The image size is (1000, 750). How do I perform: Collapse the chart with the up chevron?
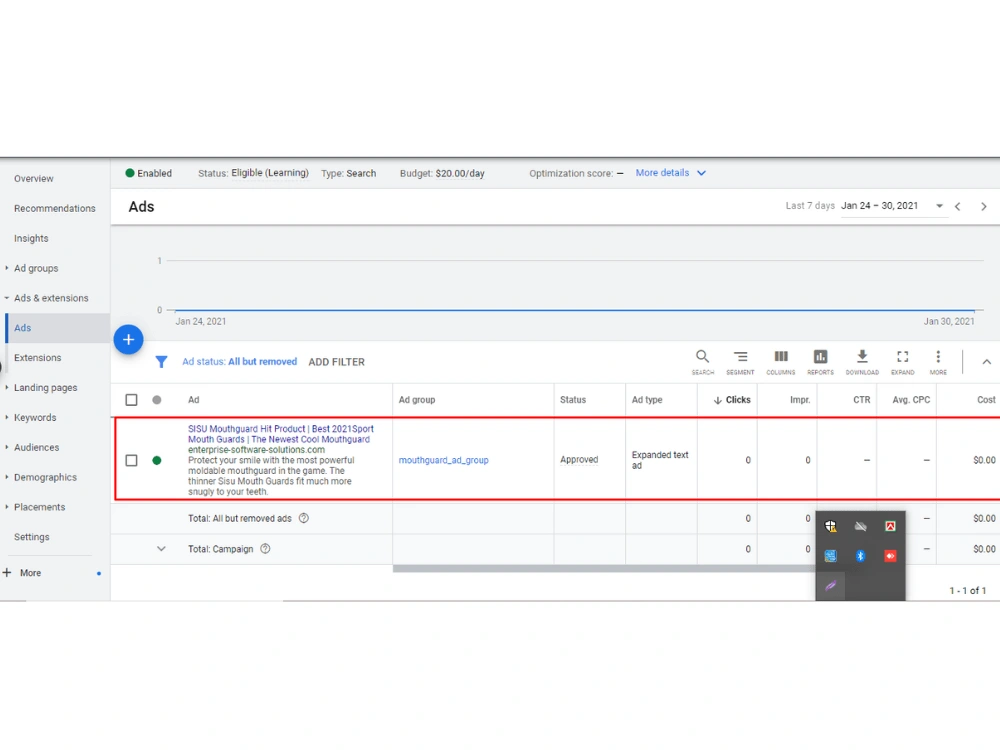pos(986,362)
